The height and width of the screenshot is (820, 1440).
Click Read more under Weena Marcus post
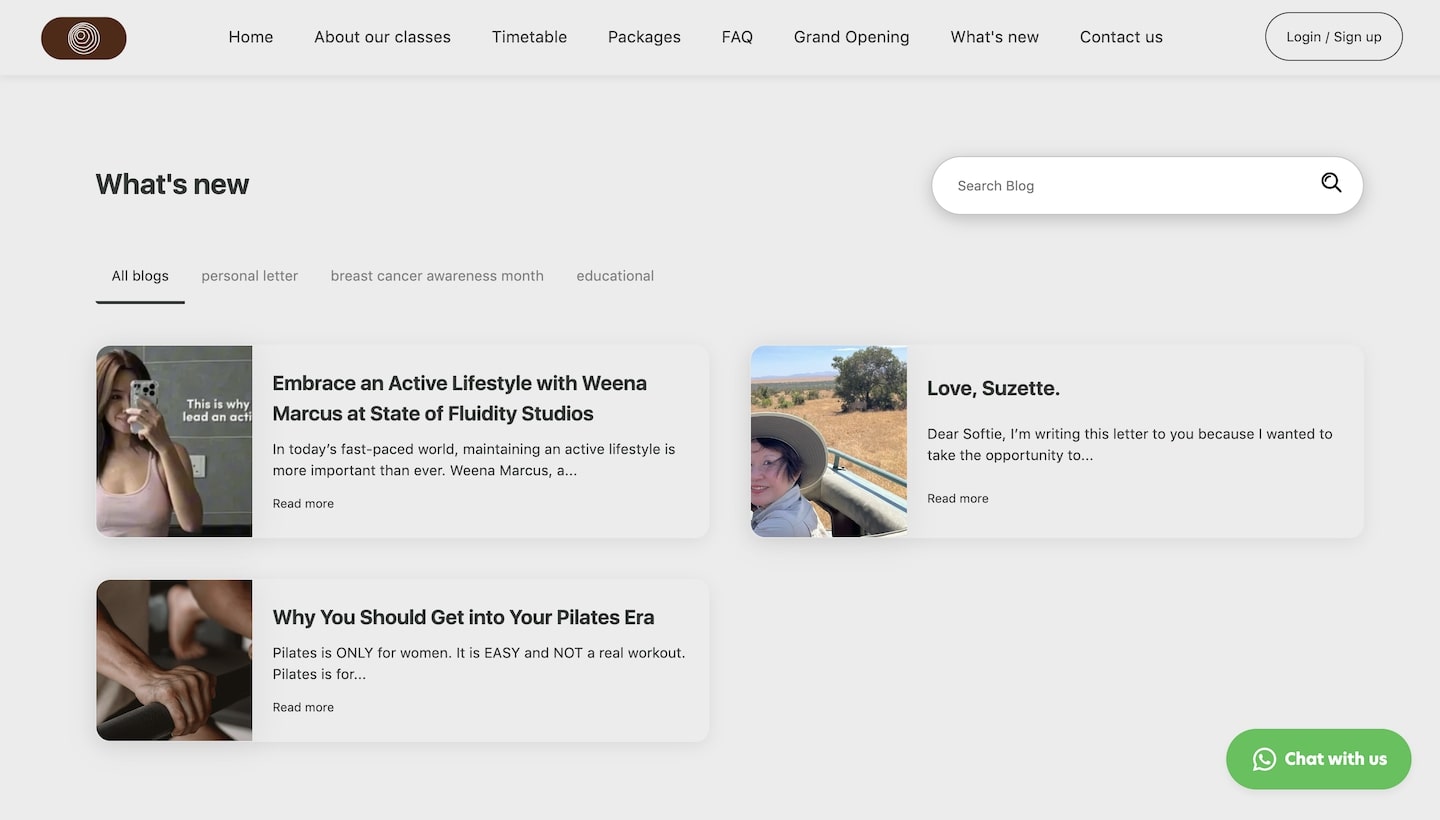coord(303,504)
